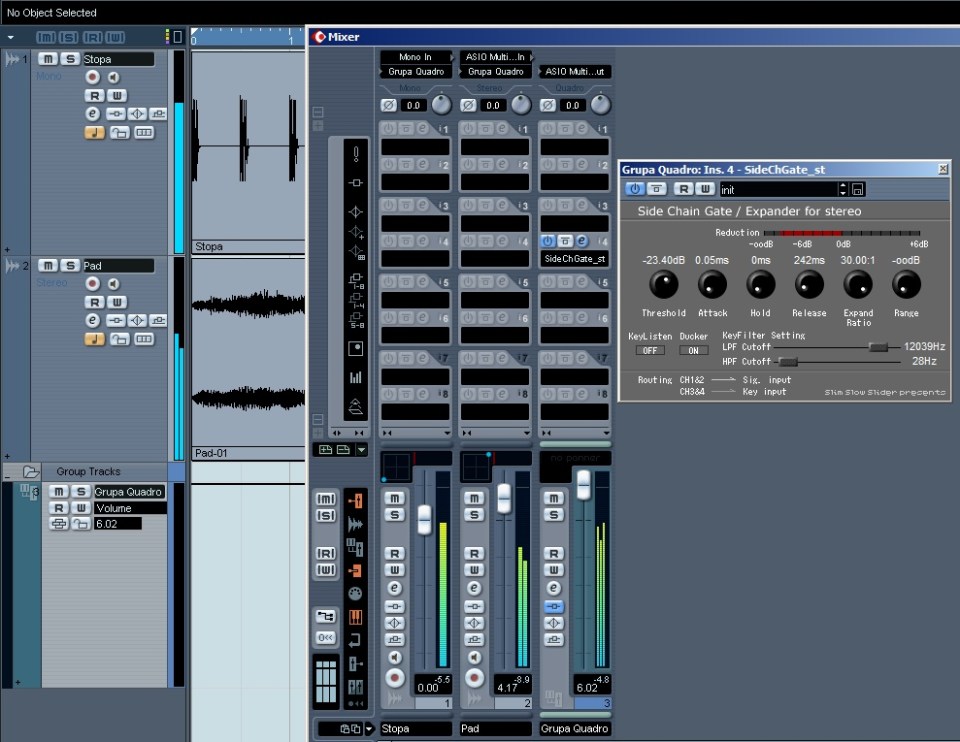Turn off Ducker ON switch in gate plugin
Image resolution: width=960 pixels, height=742 pixels.
tap(693, 350)
